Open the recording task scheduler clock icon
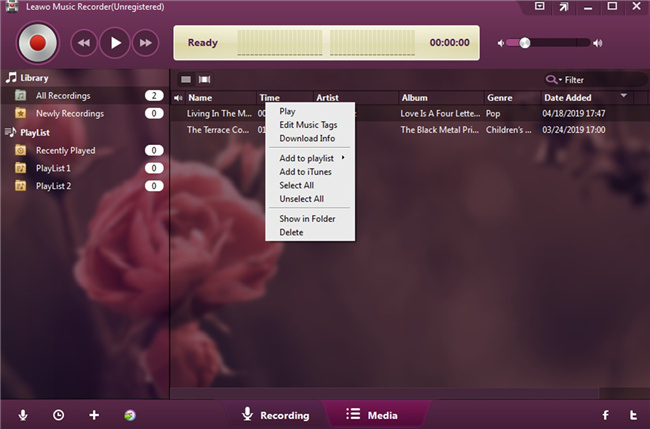The width and height of the screenshot is (650, 429). (x=58, y=415)
